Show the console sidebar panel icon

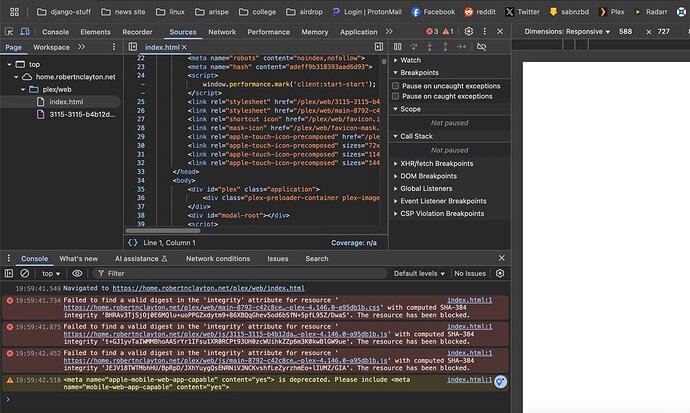tap(9, 273)
